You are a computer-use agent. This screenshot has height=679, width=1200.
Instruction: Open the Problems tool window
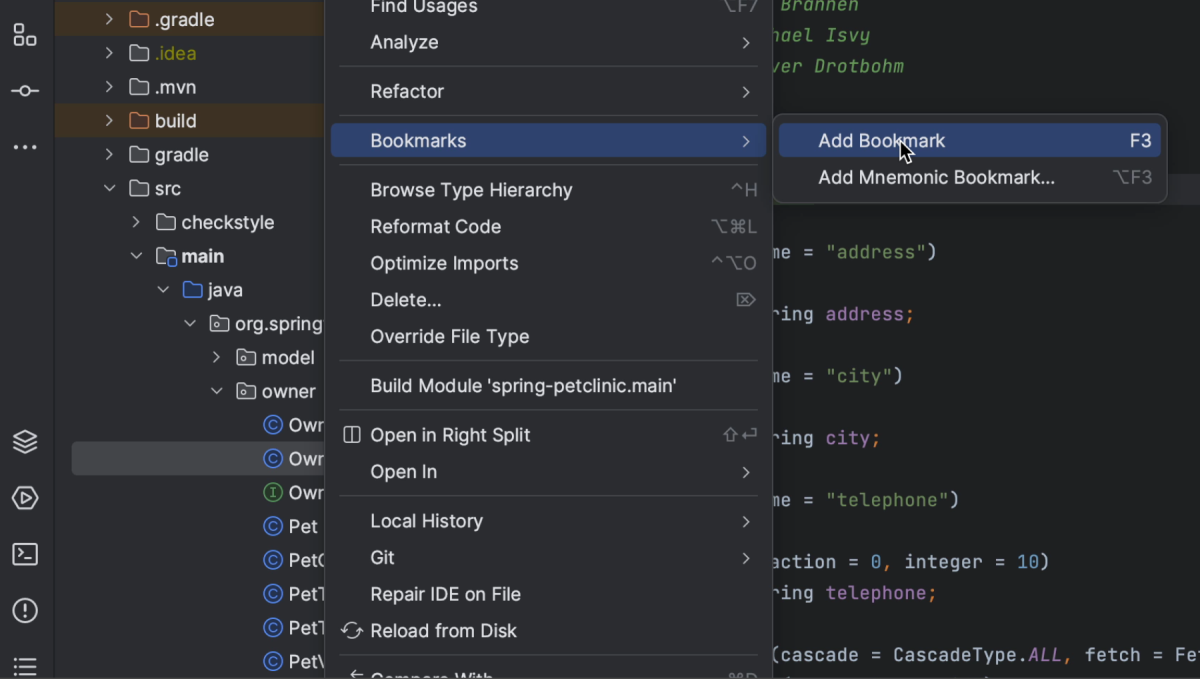point(24,610)
